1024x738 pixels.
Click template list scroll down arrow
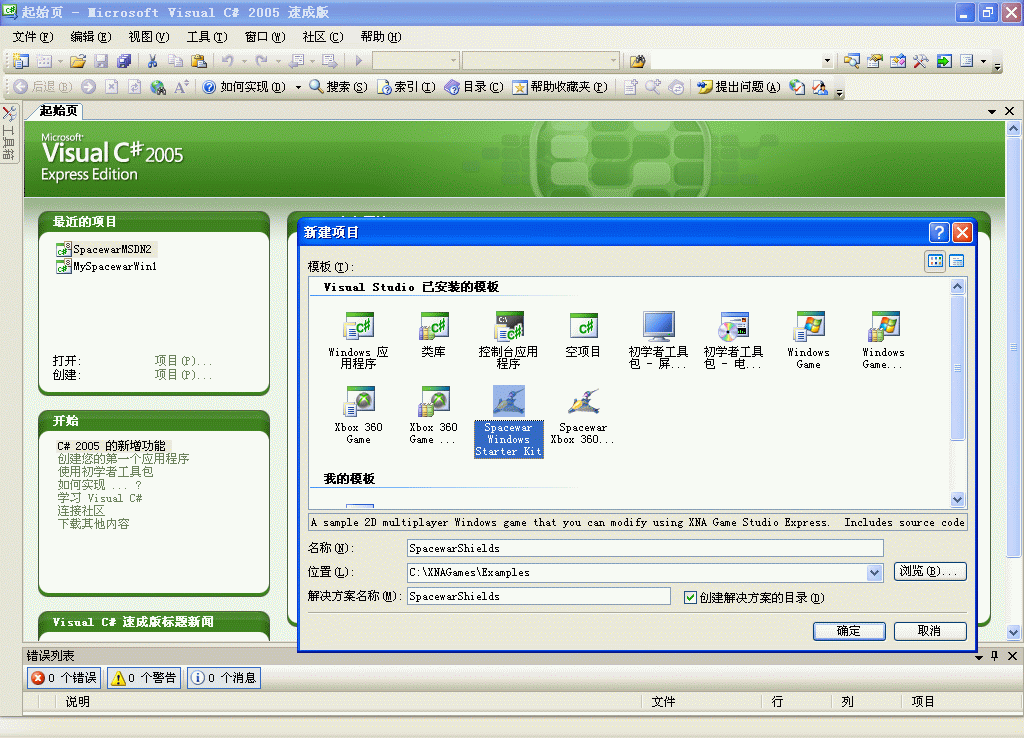point(957,500)
